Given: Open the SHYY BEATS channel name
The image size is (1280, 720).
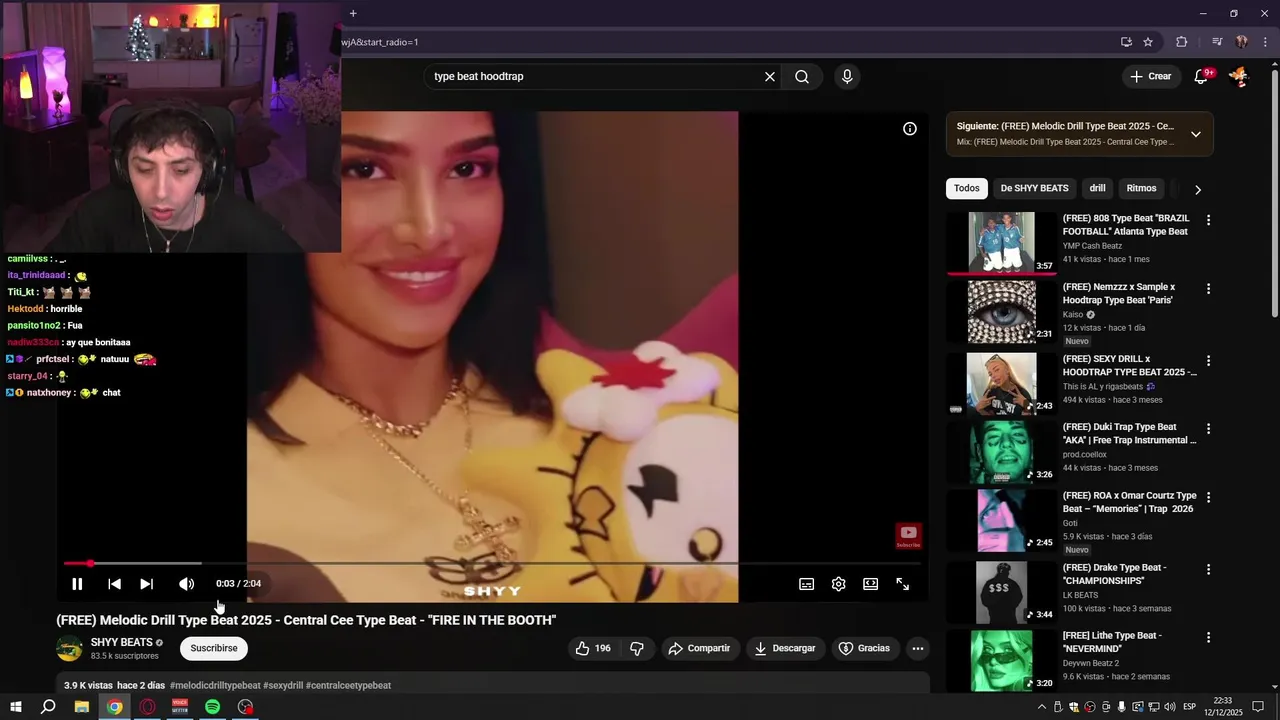Looking at the screenshot, I should click(x=122, y=642).
